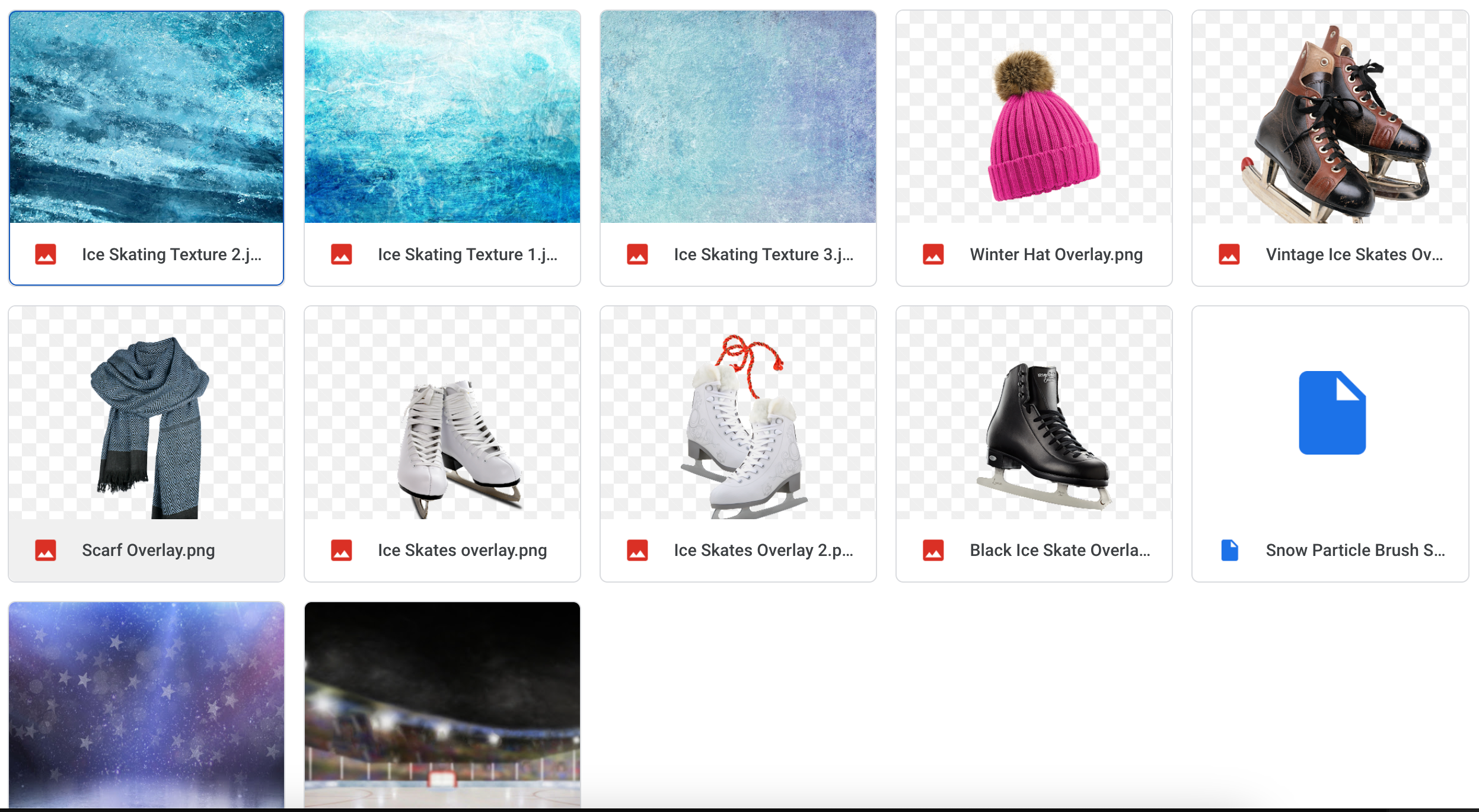The image size is (1479, 812).
Task: Select the blue Scarf Overlay thumbnail
Action: (146, 413)
